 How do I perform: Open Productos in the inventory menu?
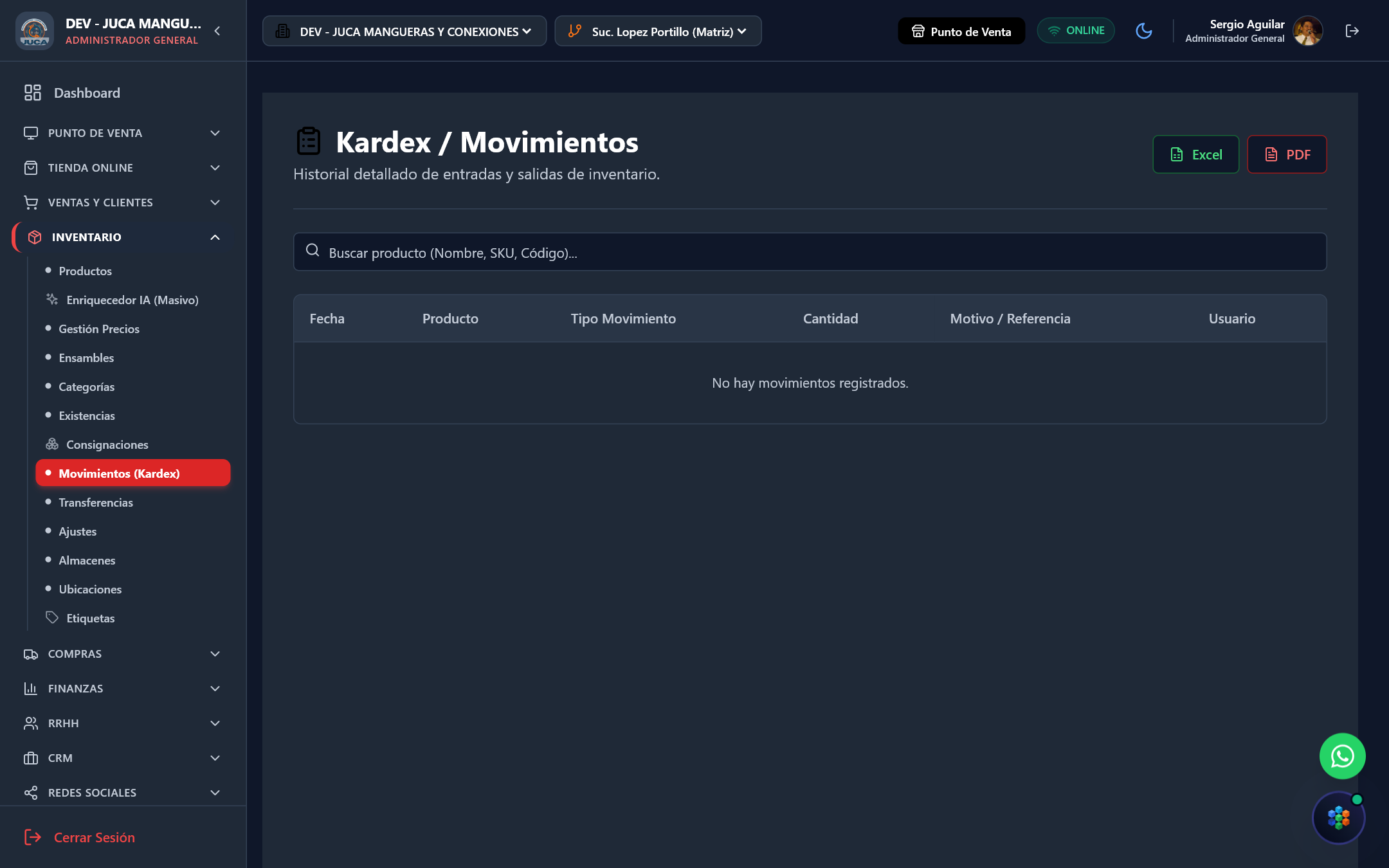point(133,271)
